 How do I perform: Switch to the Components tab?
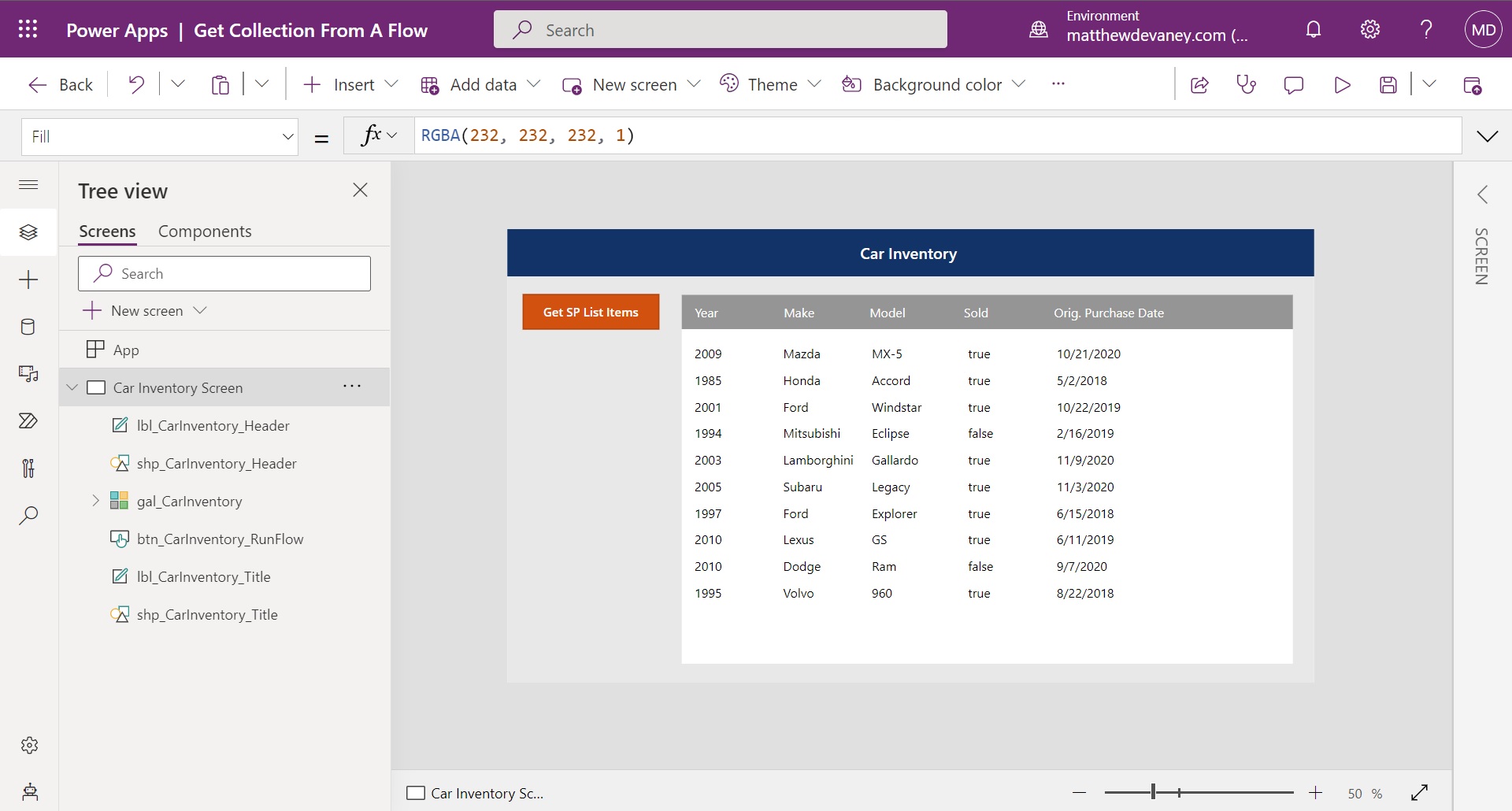pos(205,231)
